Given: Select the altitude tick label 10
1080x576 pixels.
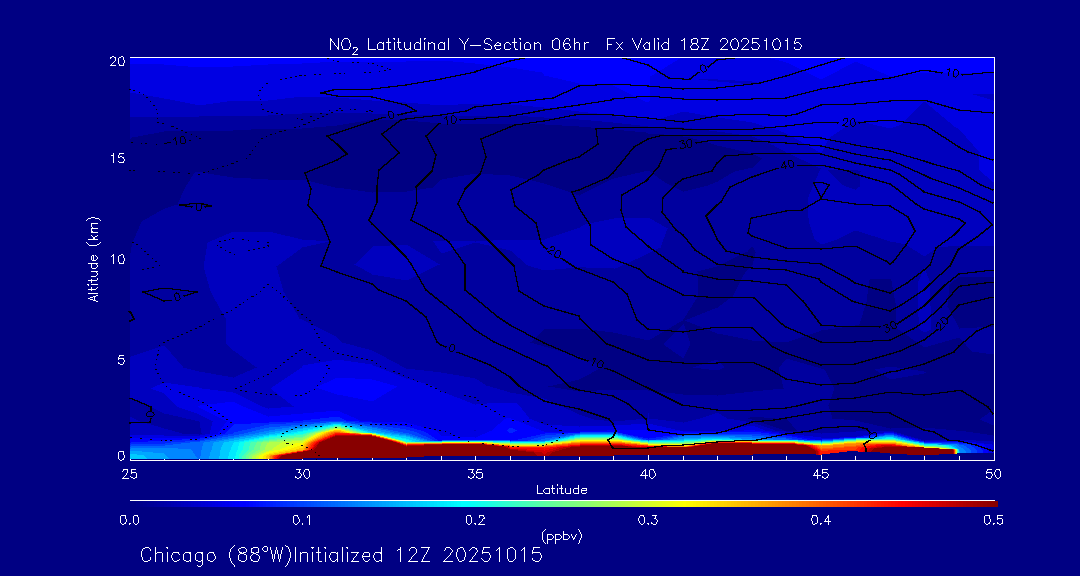Looking at the screenshot, I should tap(117, 259).
